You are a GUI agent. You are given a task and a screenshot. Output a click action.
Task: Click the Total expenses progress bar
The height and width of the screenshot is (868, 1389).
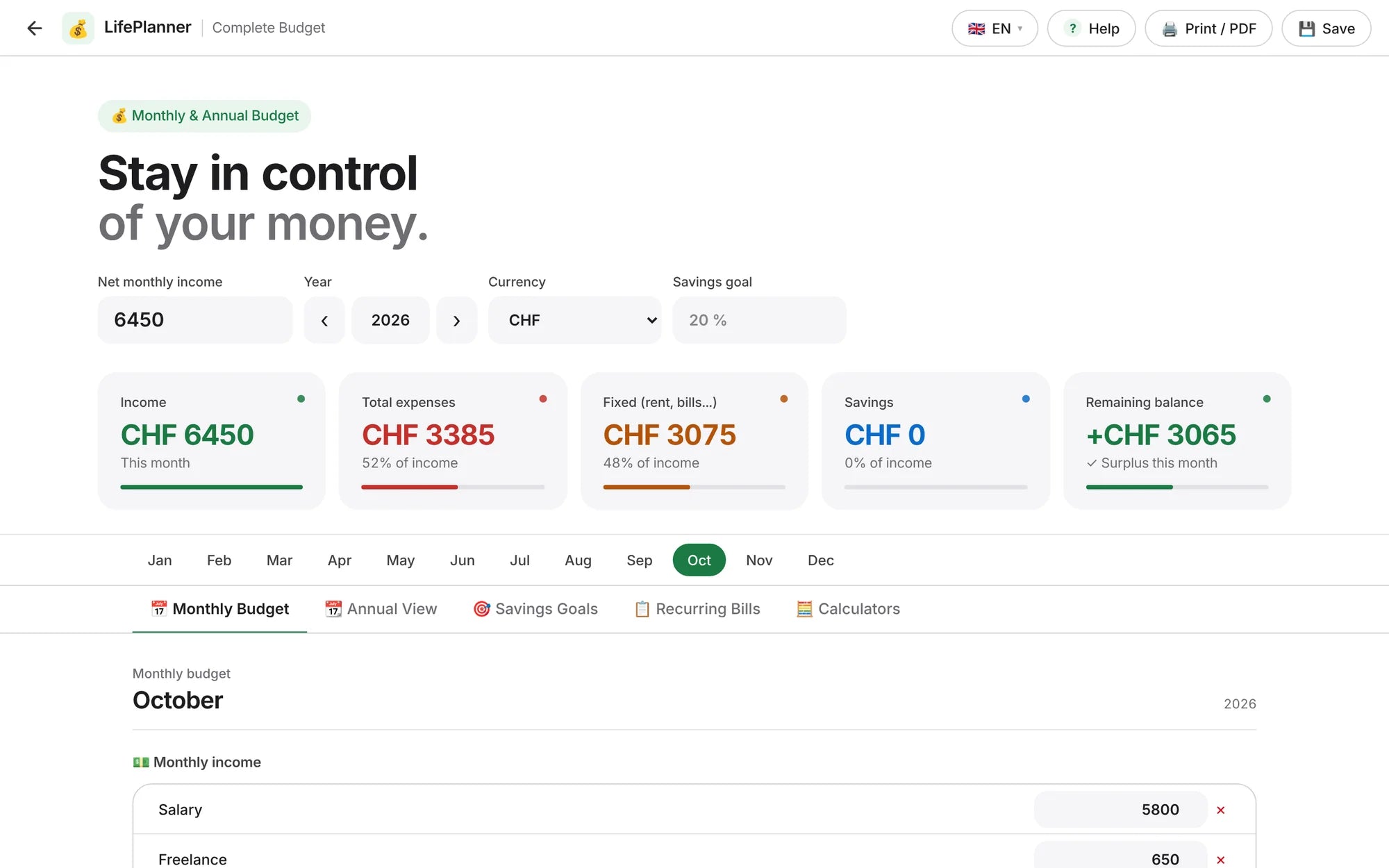click(453, 487)
